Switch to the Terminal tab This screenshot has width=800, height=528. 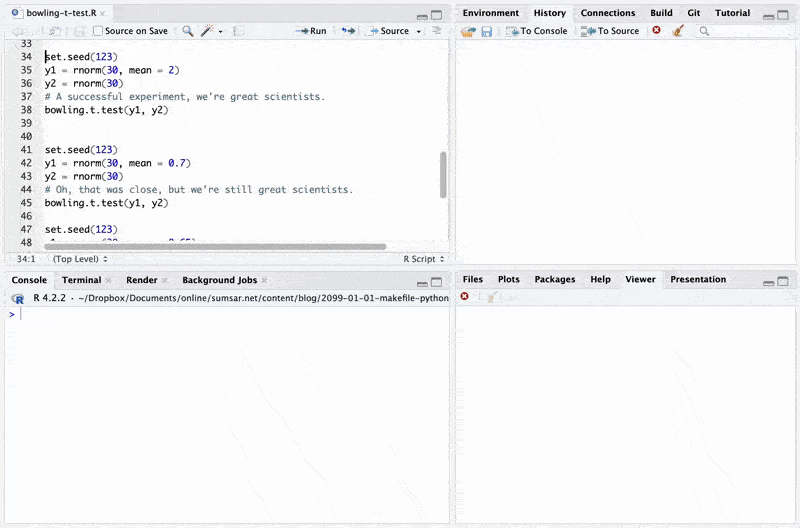(x=81, y=280)
